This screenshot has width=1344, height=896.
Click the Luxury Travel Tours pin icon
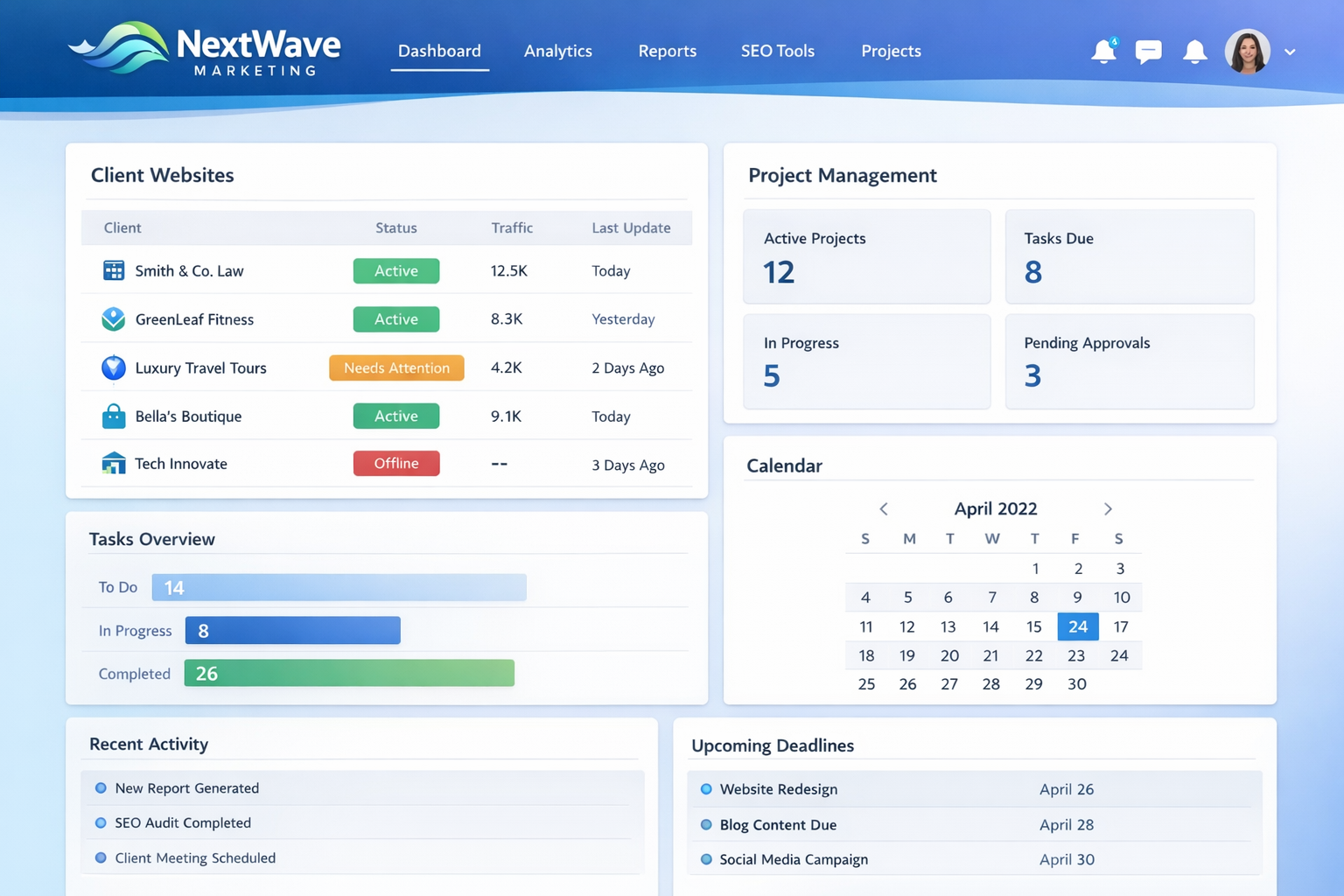(114, 367)
